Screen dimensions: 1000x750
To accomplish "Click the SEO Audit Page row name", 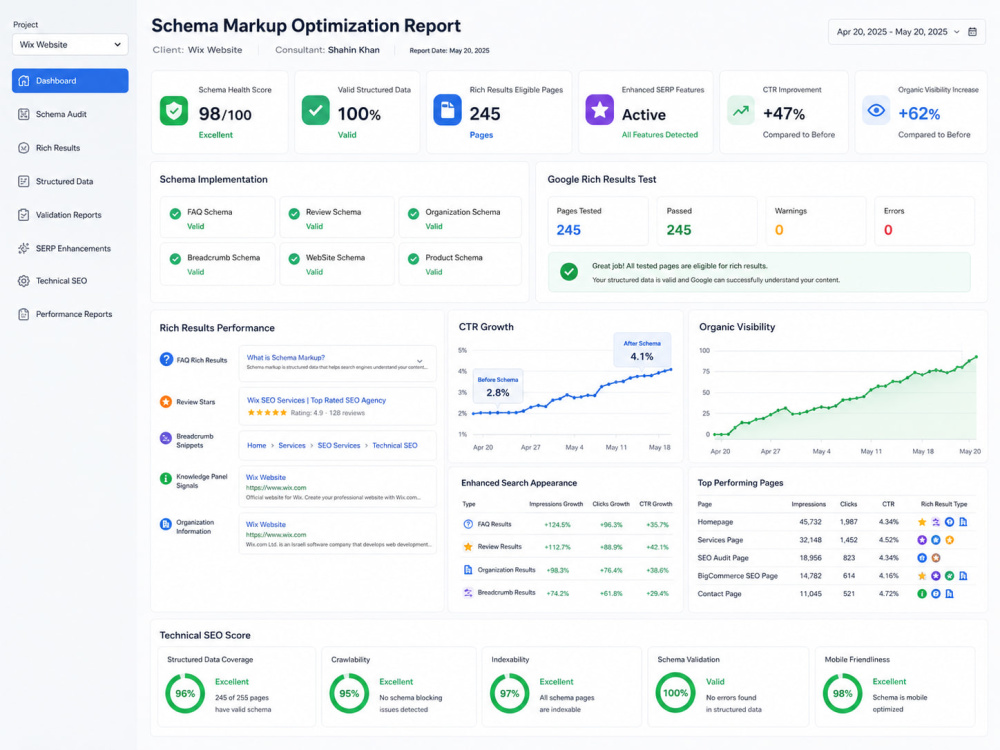I will [x=723, y=558].
